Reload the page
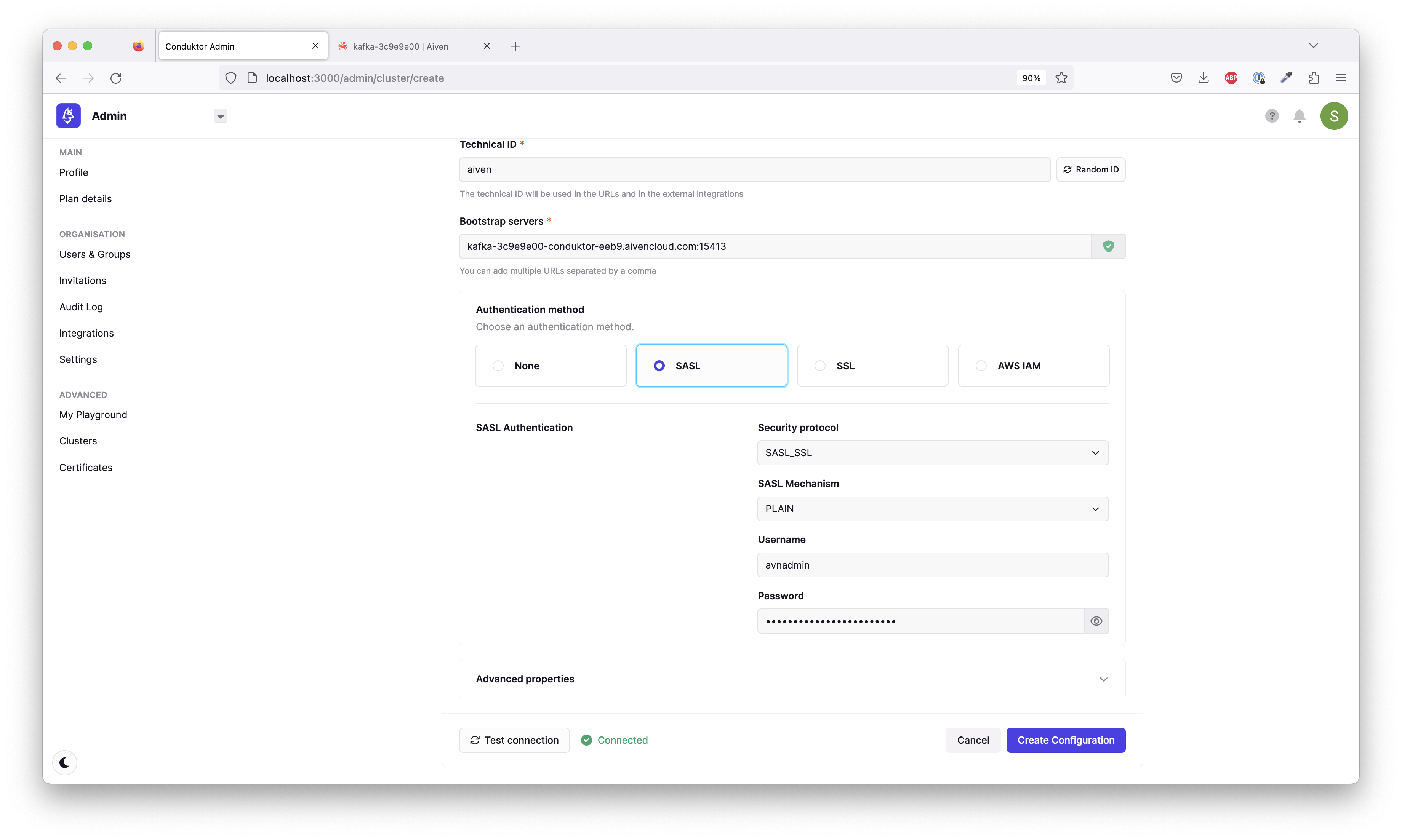This screenshot has width=1402, height=840. click(116, 78)
